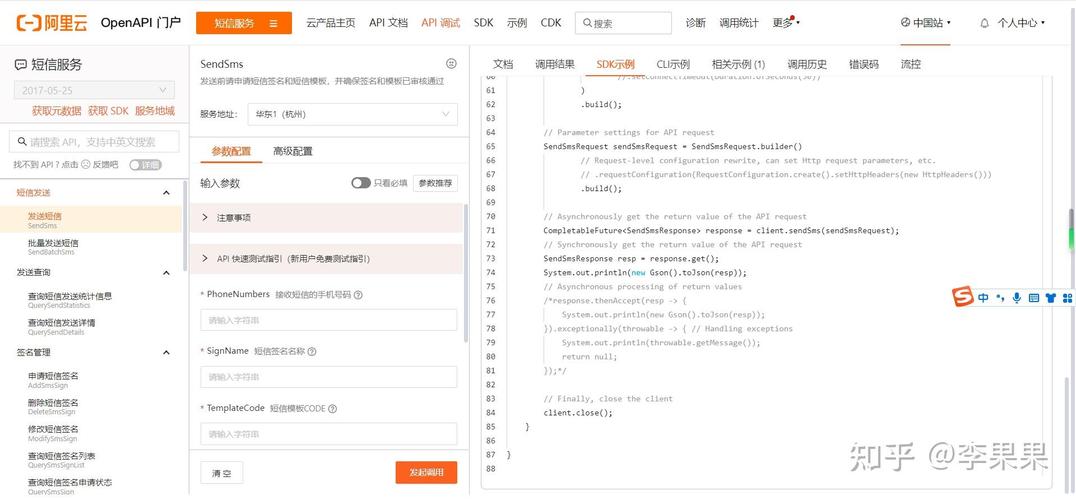Image resolution: width=1076 pixels, height=500 pixels.
Task: Click the API search box in sidebar
Action: [x=94, y=142]
